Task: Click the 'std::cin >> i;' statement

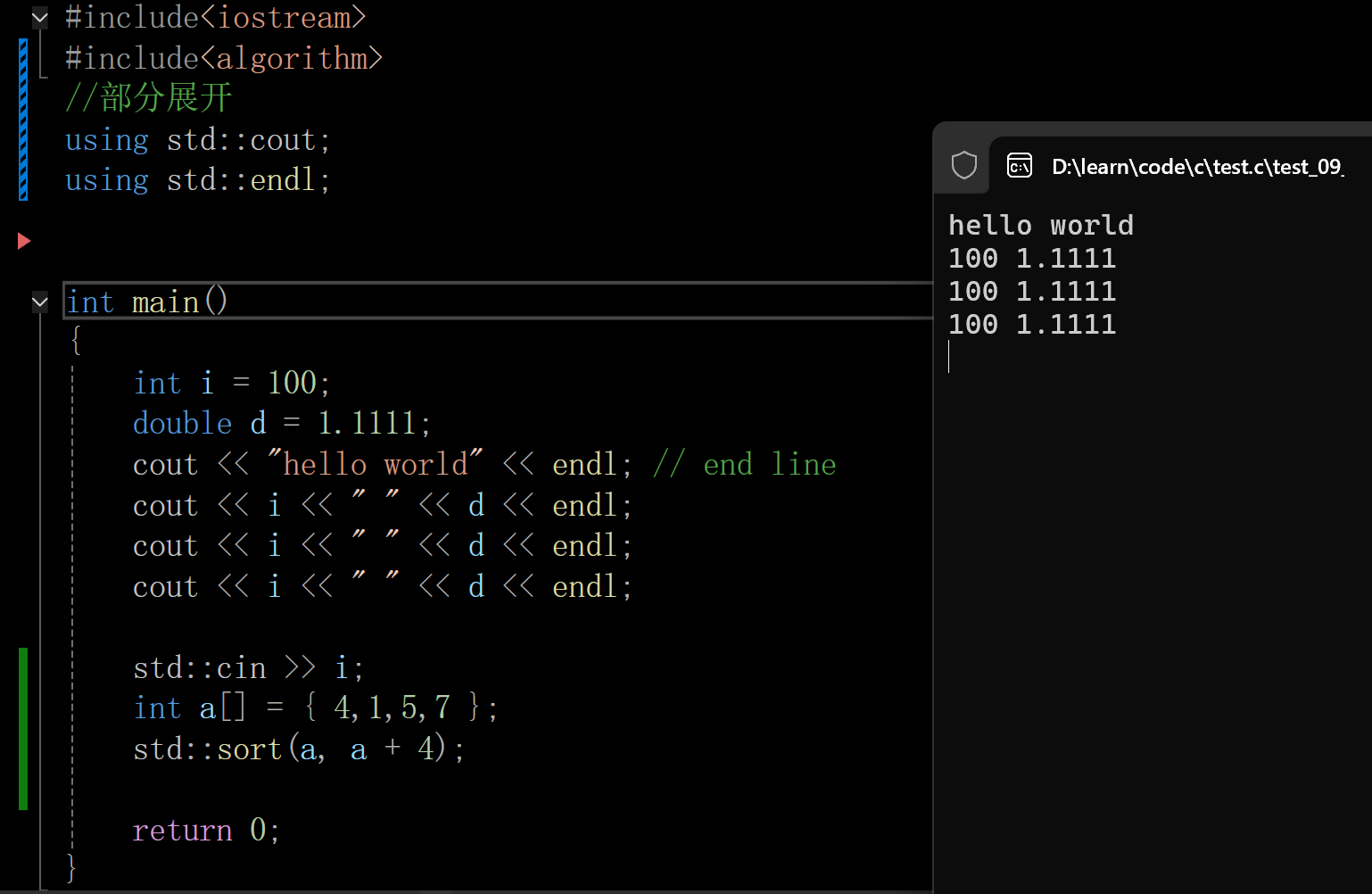Action: point(248,667)
